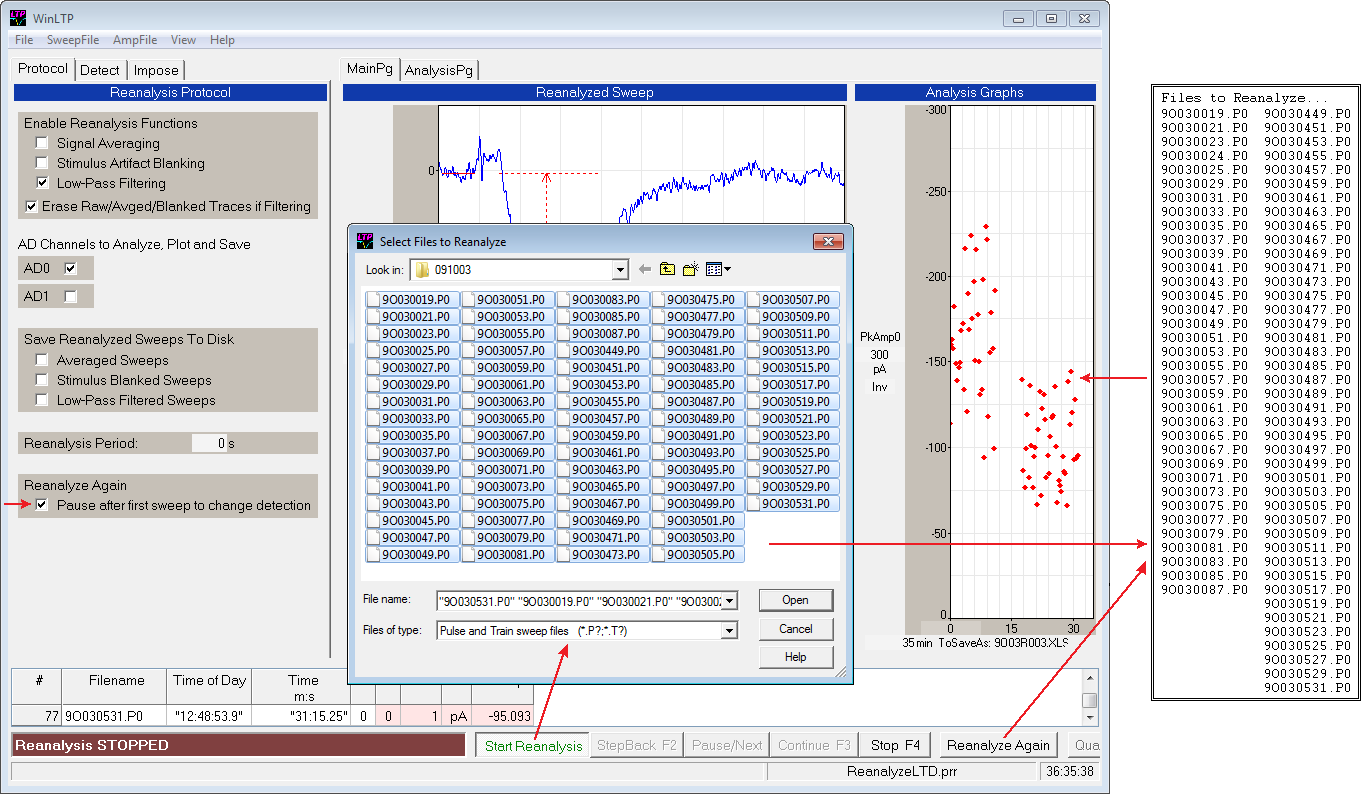This screenshot has width=1361, height=794.
Task: Click the Reanalysis Period value field
Action: [209, 443]
